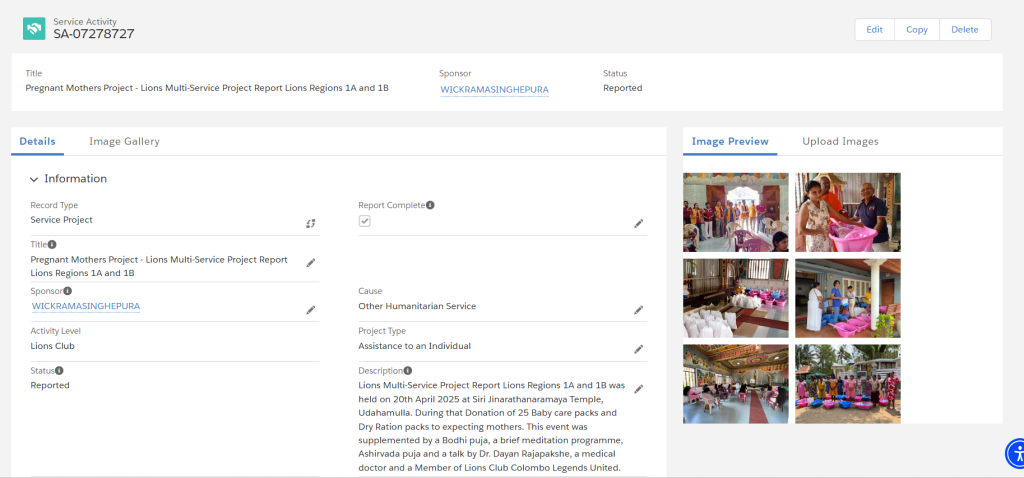The height and width of the screenshot is (478, 1024).
Task: Open thumbnail of outdoor group photo with basins
Action: point(848,384)
